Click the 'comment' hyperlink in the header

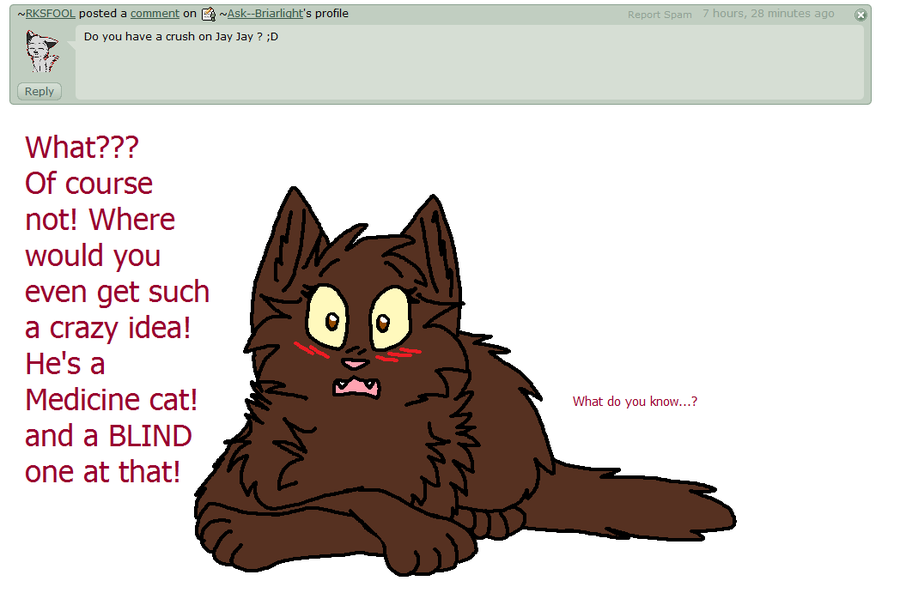tap(155, 14)
